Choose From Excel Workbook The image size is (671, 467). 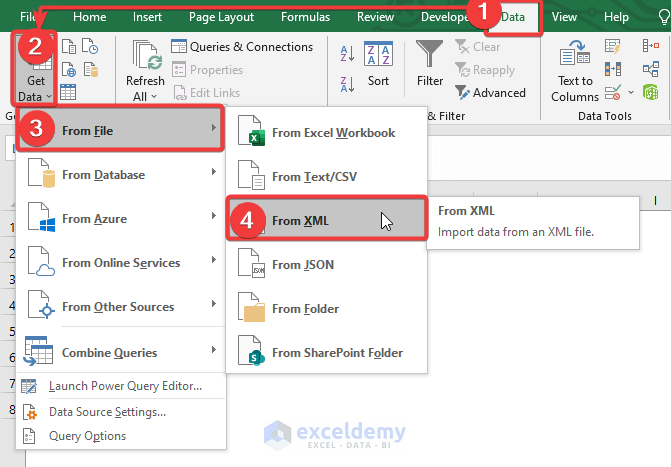tap(326, 133)
